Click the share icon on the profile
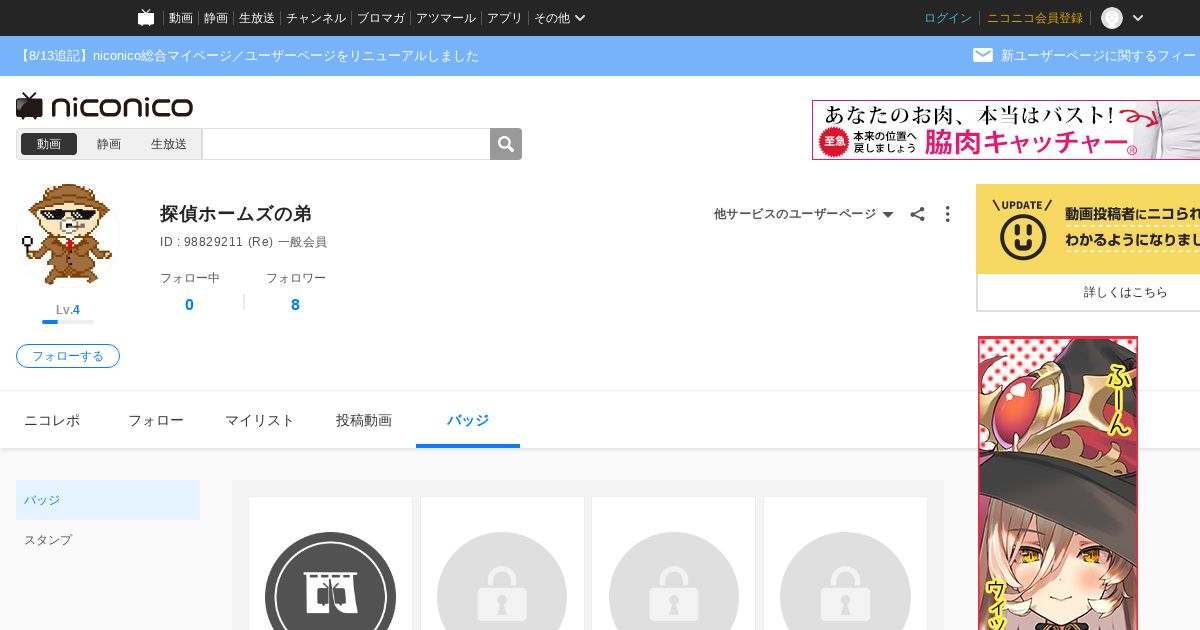 point(917,214)
